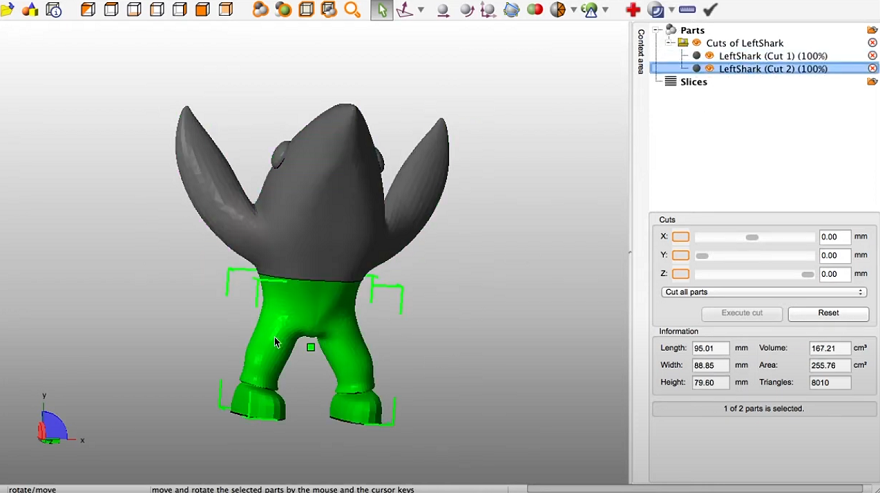
Task: Select the right-side shaded view cube icon
Action: pyautogui.click(x=180, y=10)
